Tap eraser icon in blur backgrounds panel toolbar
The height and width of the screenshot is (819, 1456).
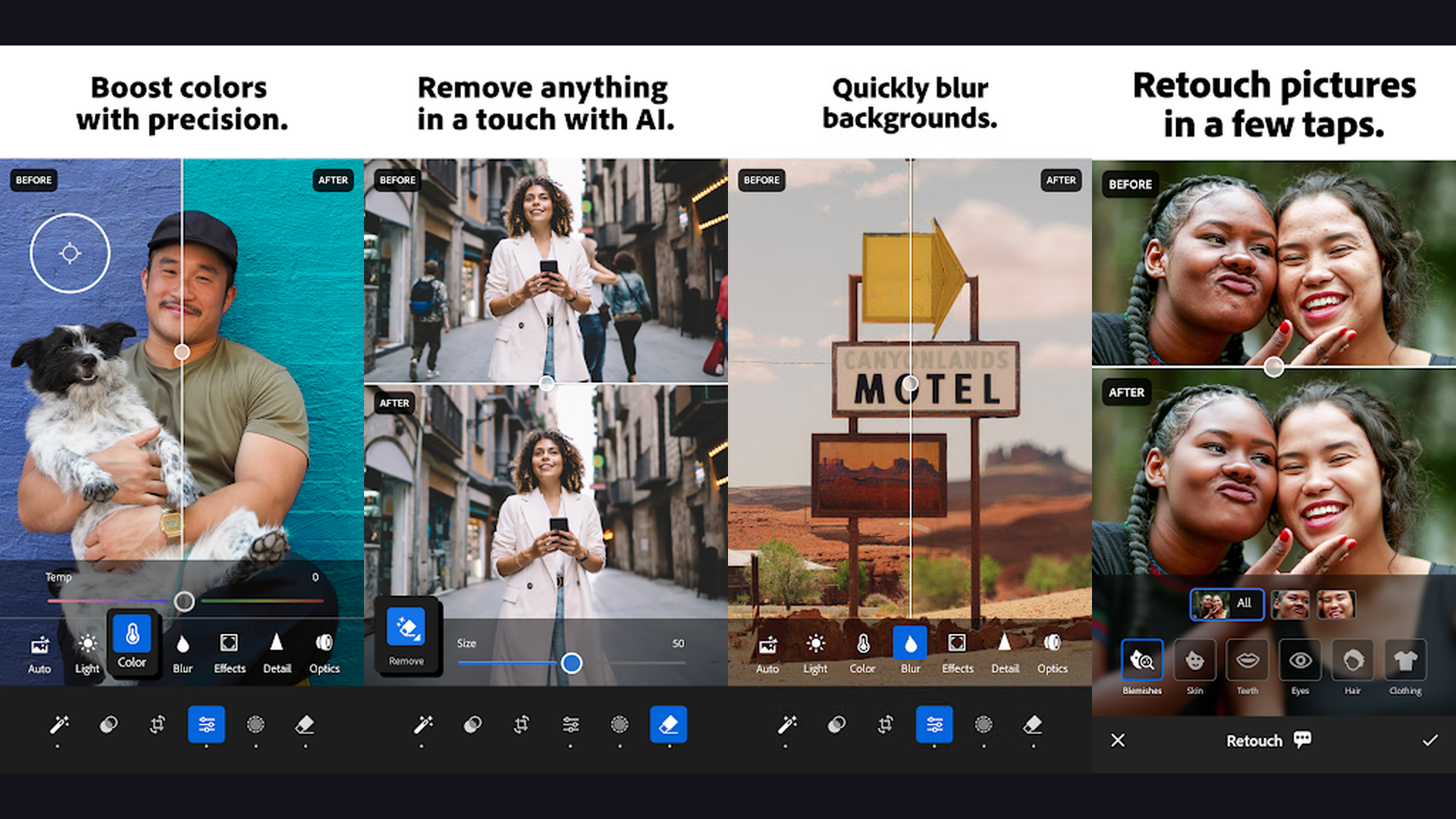(1033, 725)
